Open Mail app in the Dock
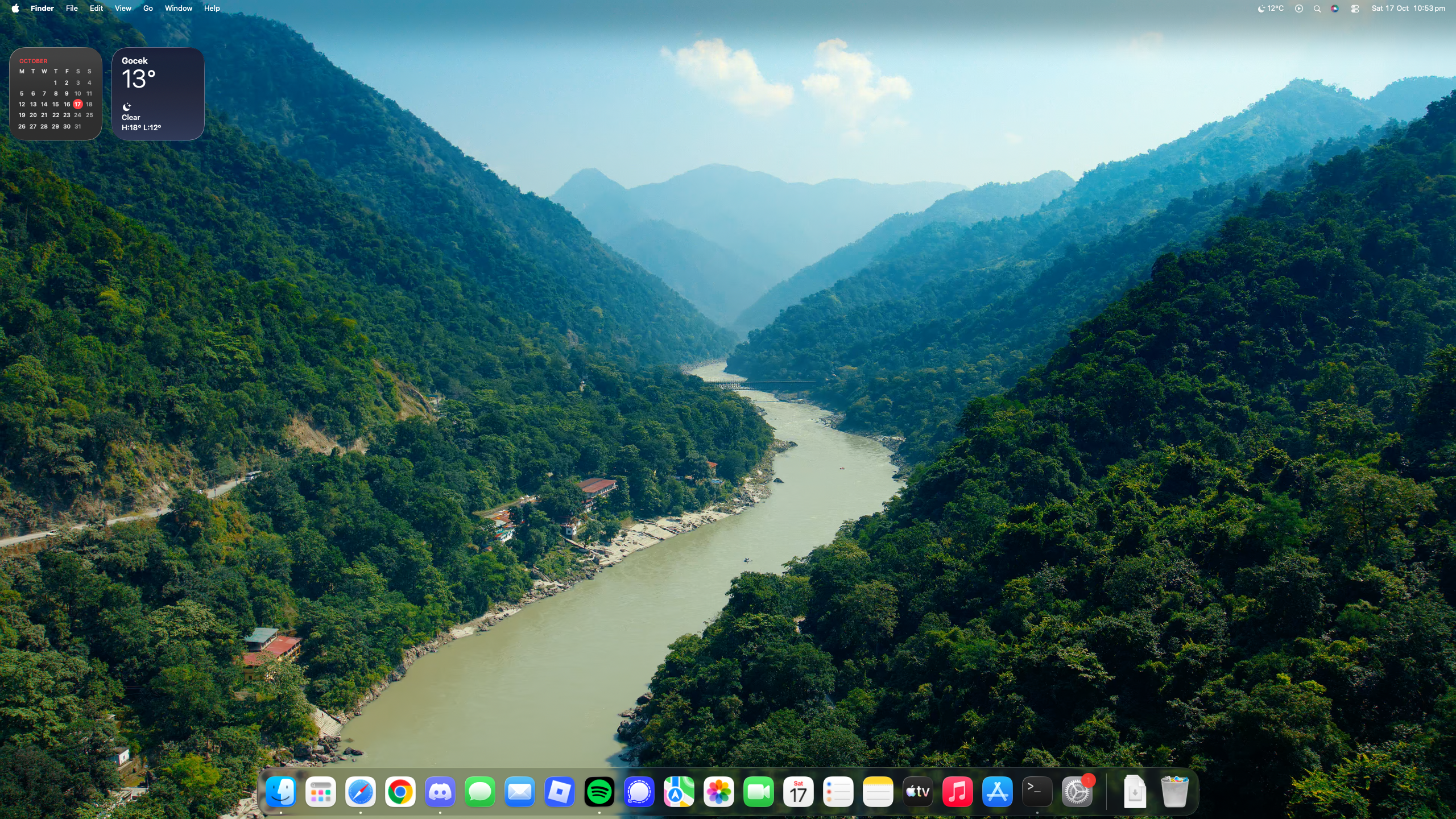 520,792
